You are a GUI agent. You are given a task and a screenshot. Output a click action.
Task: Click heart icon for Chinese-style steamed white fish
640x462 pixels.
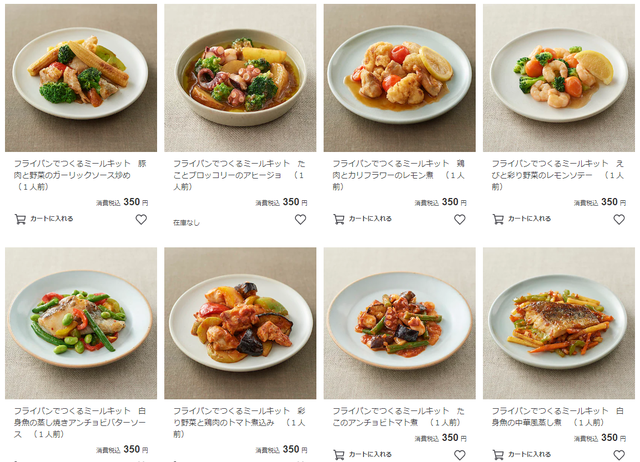pyautogui.click(x=619, y=455)
